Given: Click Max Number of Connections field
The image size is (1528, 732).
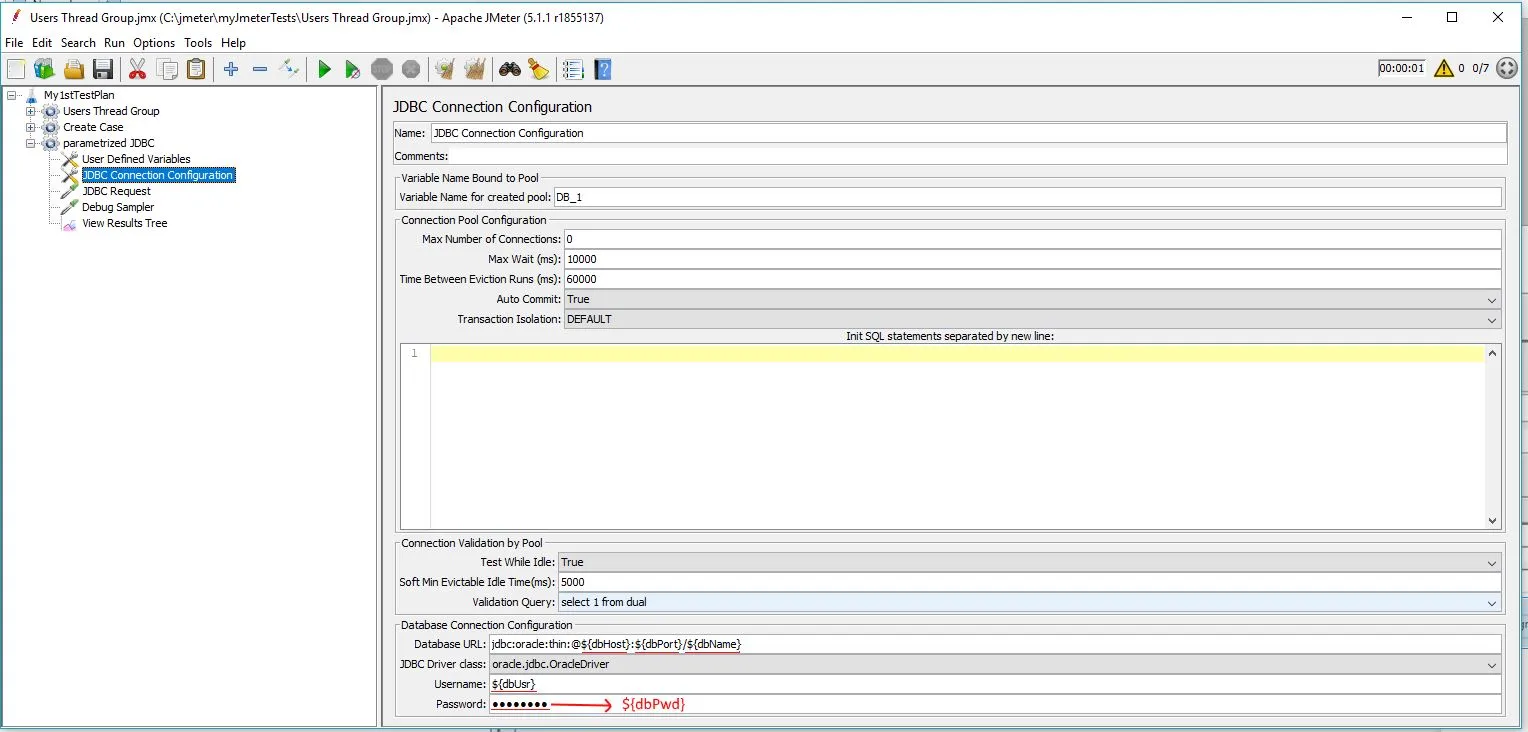Looking at the screenshot, I should [1032, 239].
